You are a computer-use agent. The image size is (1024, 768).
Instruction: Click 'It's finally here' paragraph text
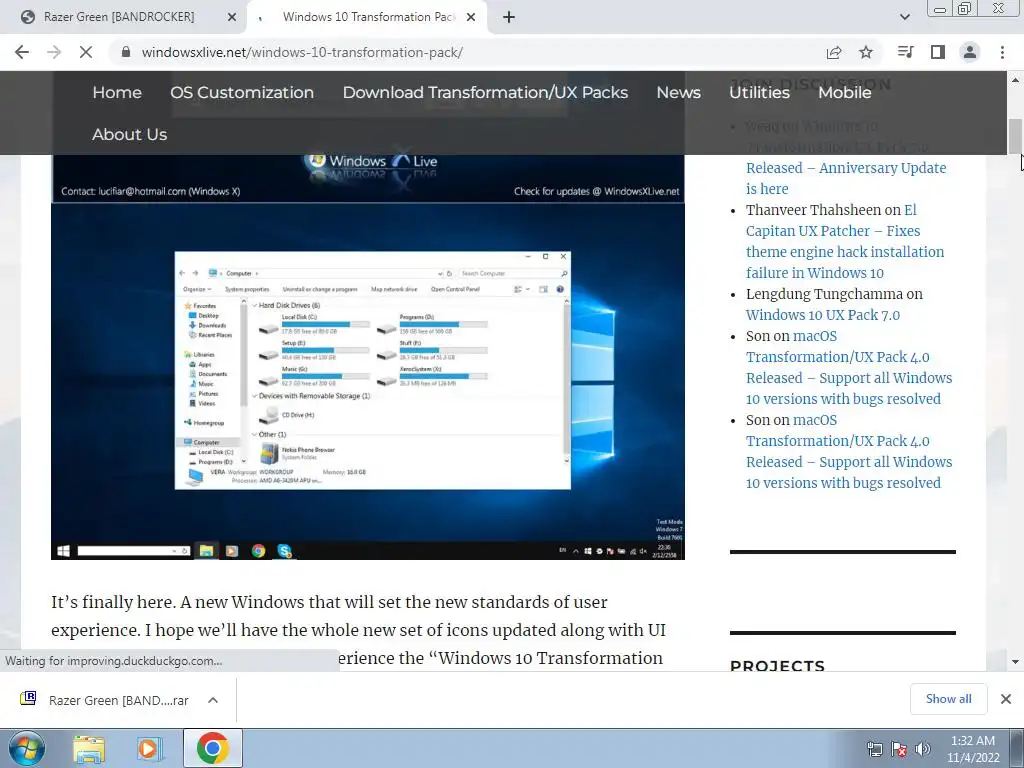[x=359, y=630]
